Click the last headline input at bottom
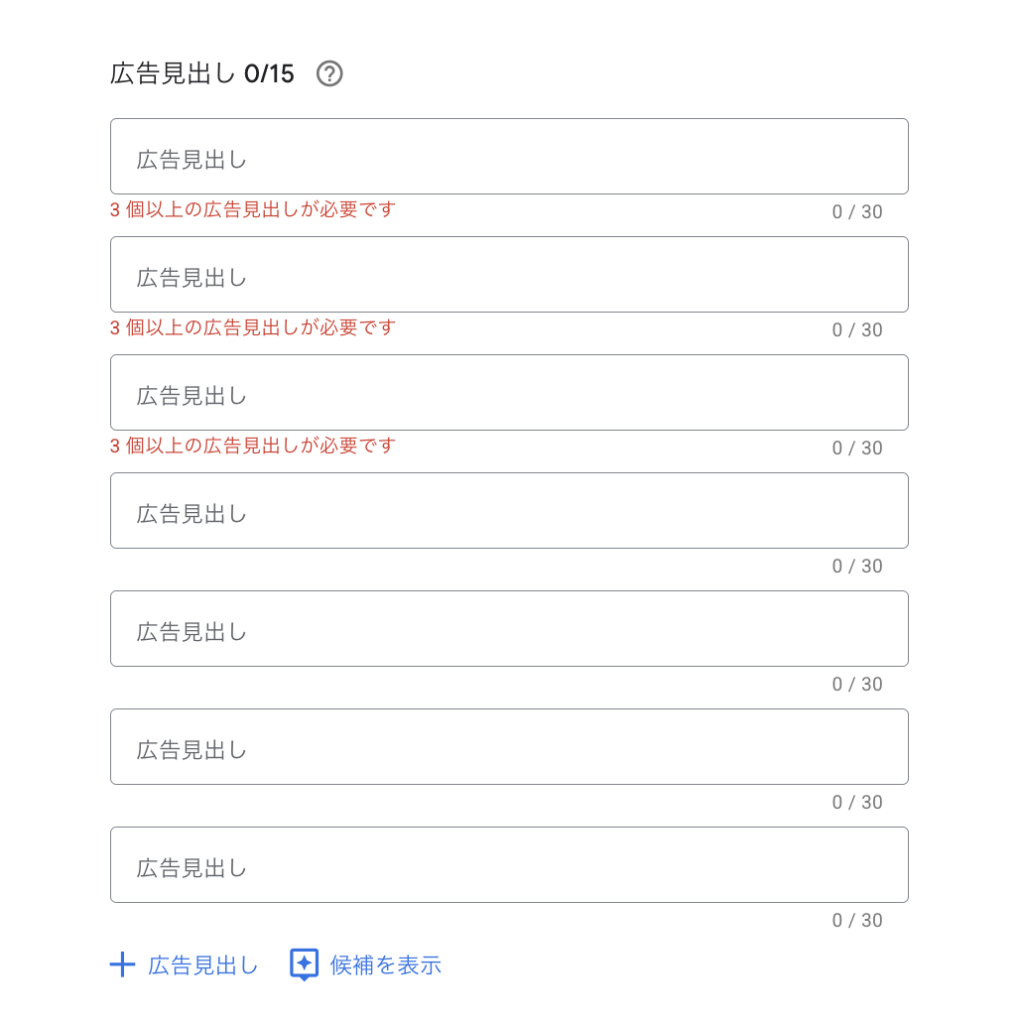The image size is (1022, 1024). point(509,864)
